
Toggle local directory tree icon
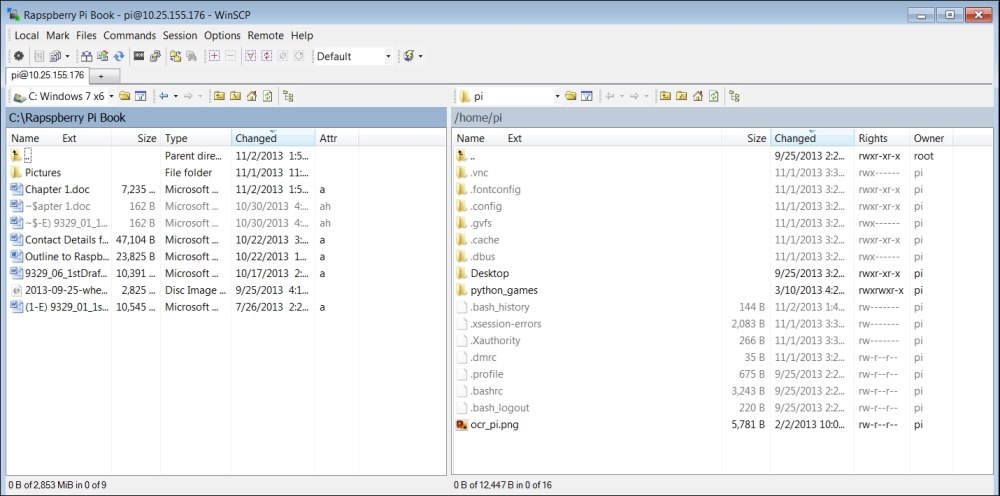click(x=288, y=96)
